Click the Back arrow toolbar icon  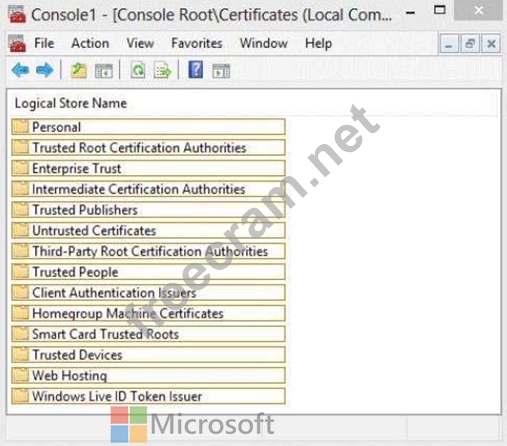(x=20, y=70)
